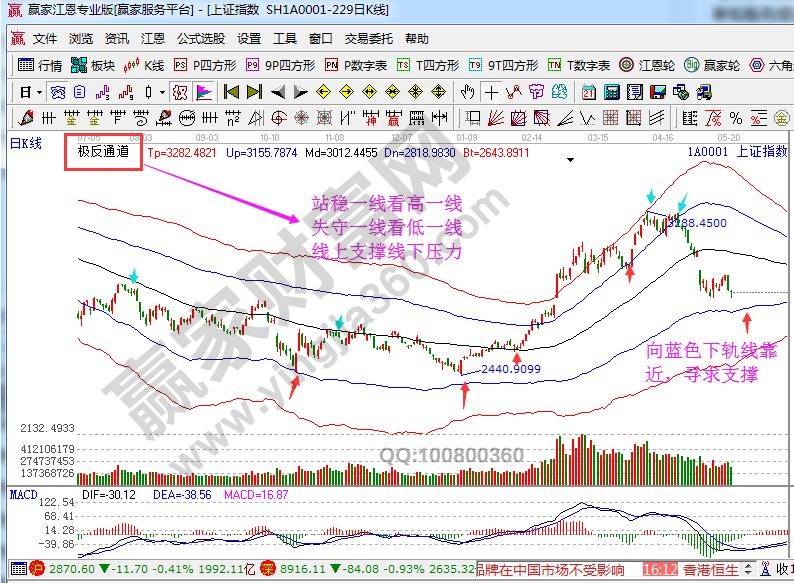Click the 上证指数 index name label
794x583 pixels.
[761, 152]
